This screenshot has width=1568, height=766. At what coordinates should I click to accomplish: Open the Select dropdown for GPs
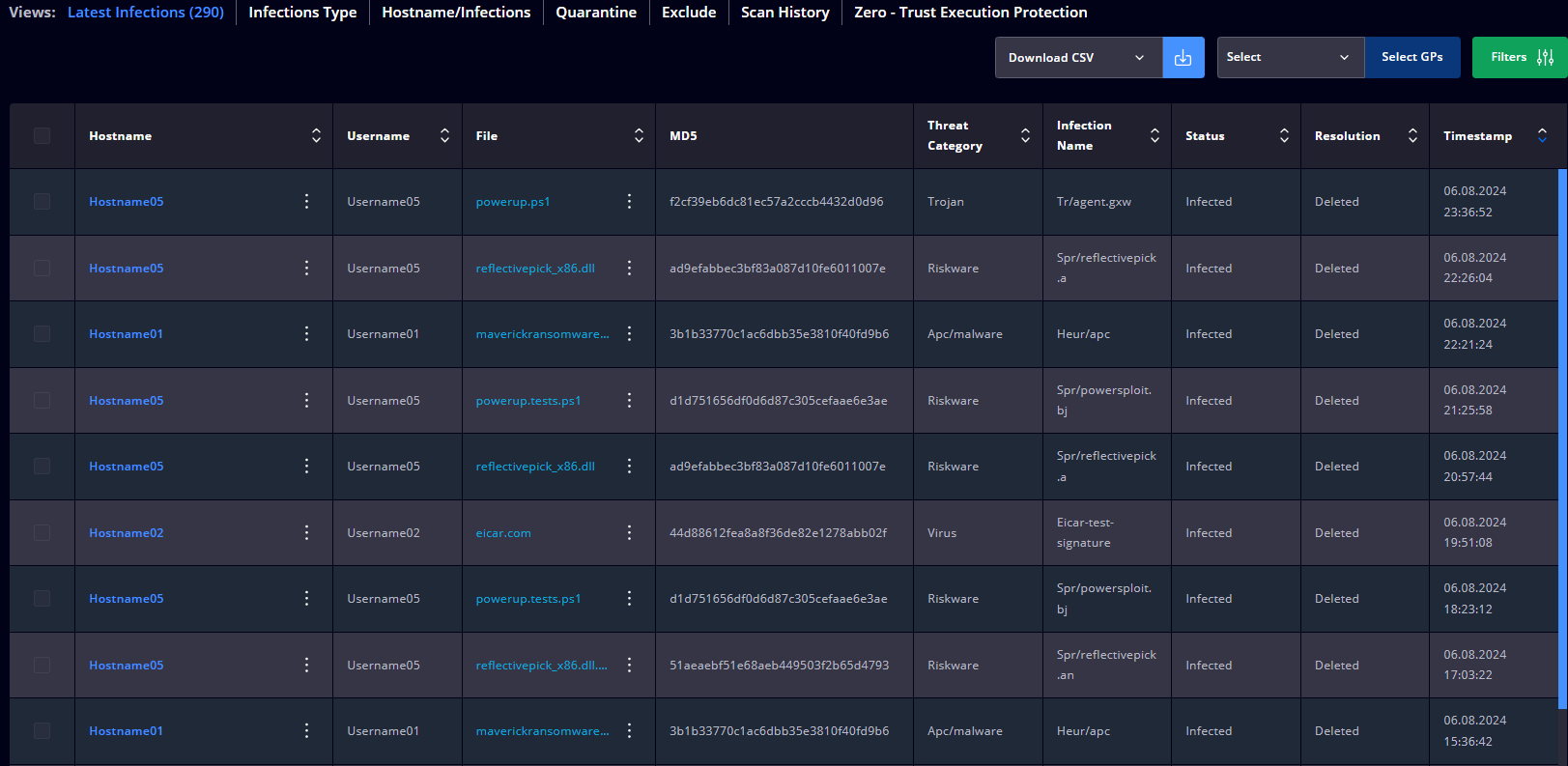[1291, 58]
